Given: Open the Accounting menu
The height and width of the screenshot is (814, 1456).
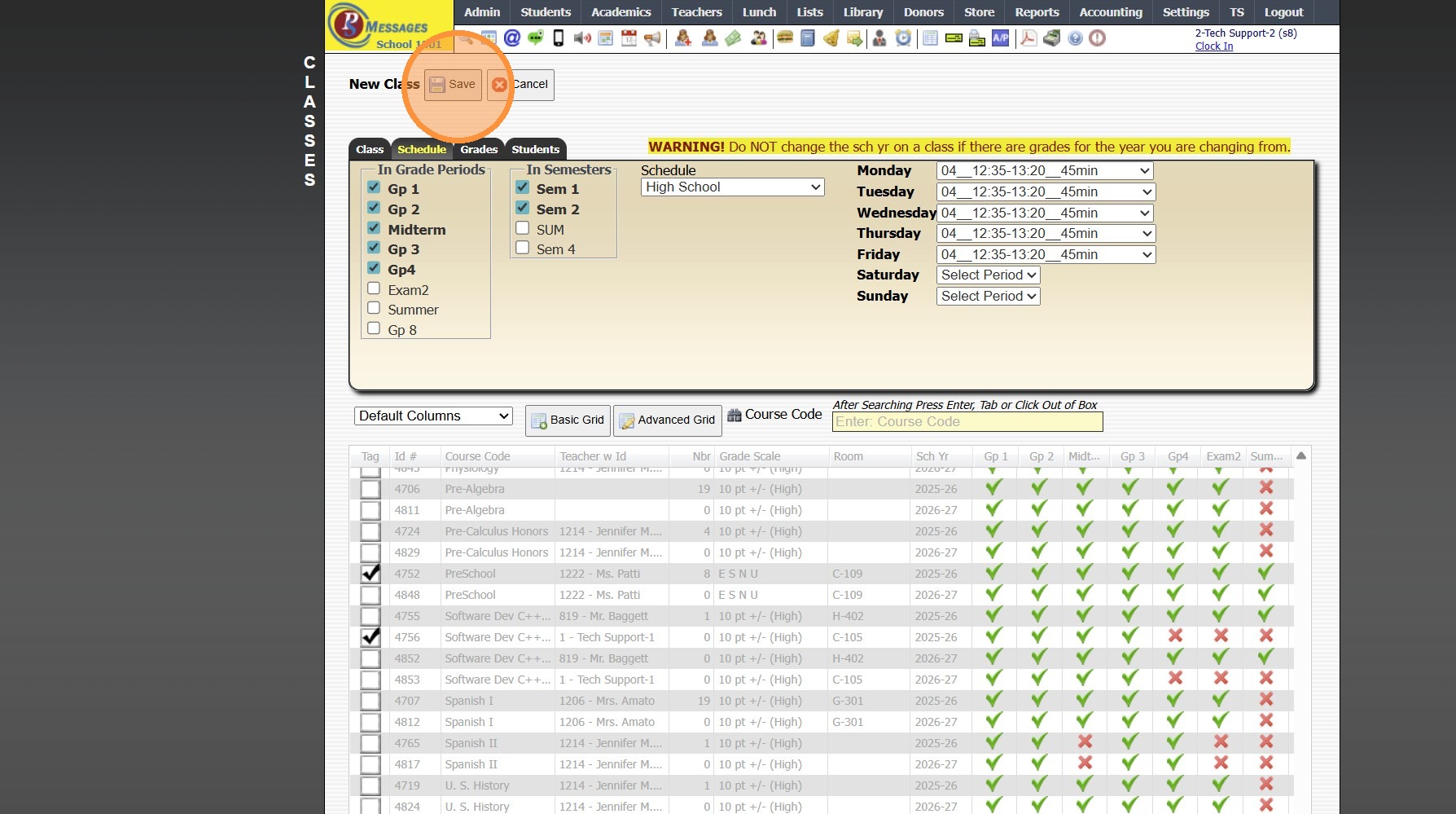Looking at the screenshot, I should click(1111, 12).
